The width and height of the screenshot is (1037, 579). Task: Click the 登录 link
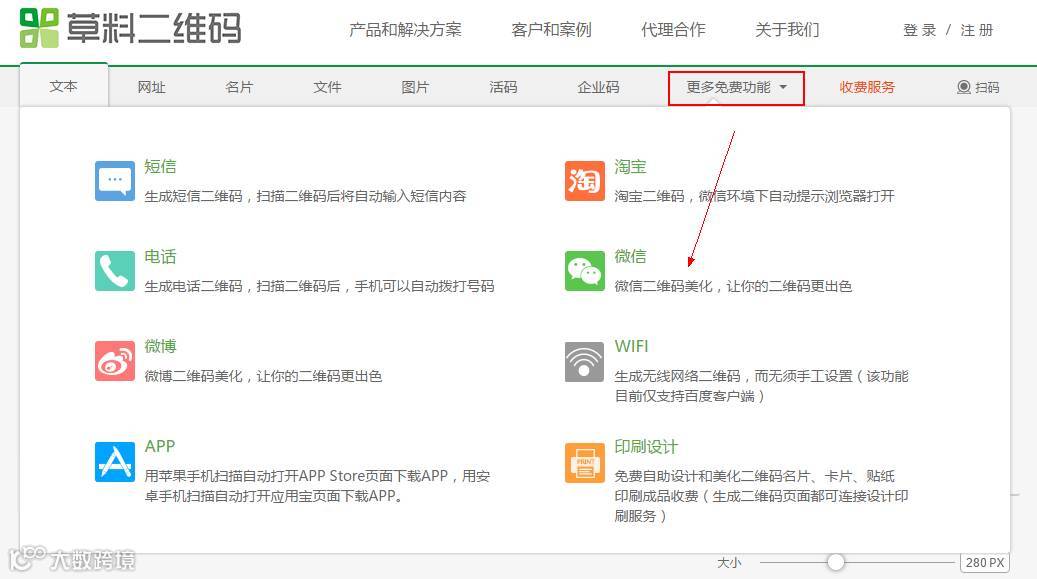[920, 30]
